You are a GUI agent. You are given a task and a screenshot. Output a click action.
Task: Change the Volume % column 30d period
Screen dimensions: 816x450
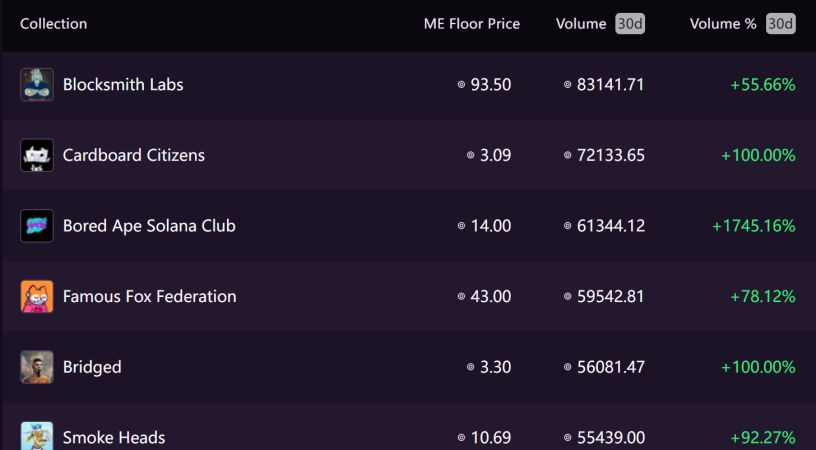tap(781, 24)
